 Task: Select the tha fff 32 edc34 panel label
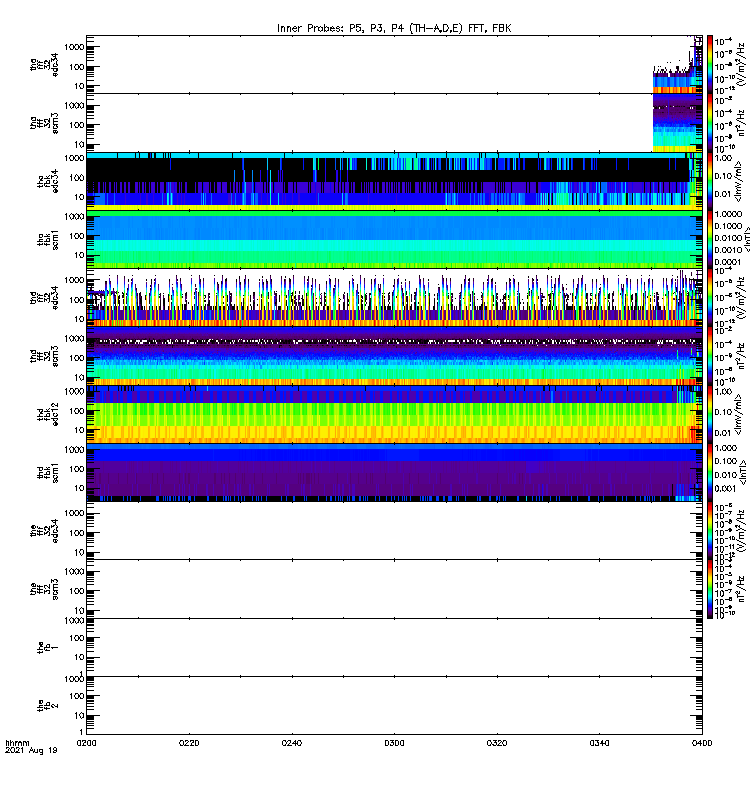(x=44, y=64)
